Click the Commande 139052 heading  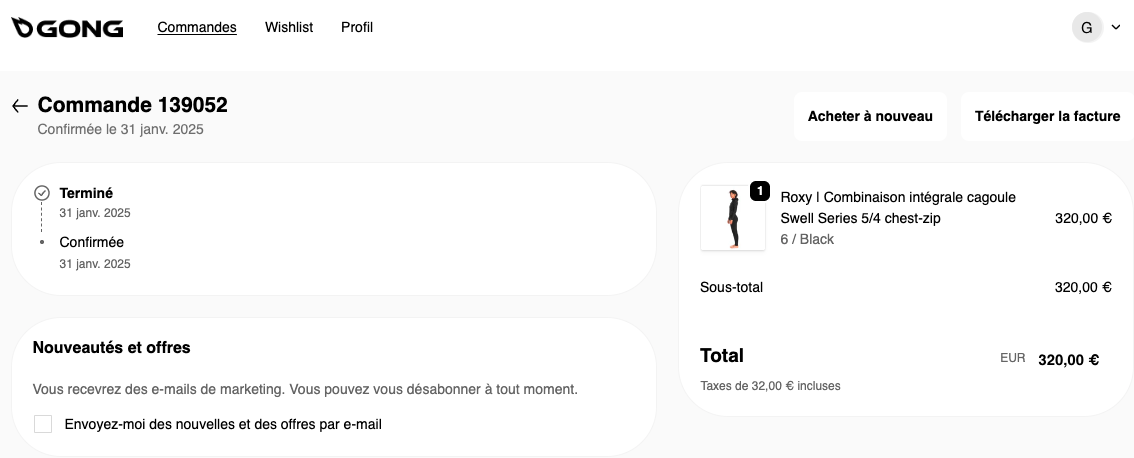pyautogui.click(x=133, y=105)
